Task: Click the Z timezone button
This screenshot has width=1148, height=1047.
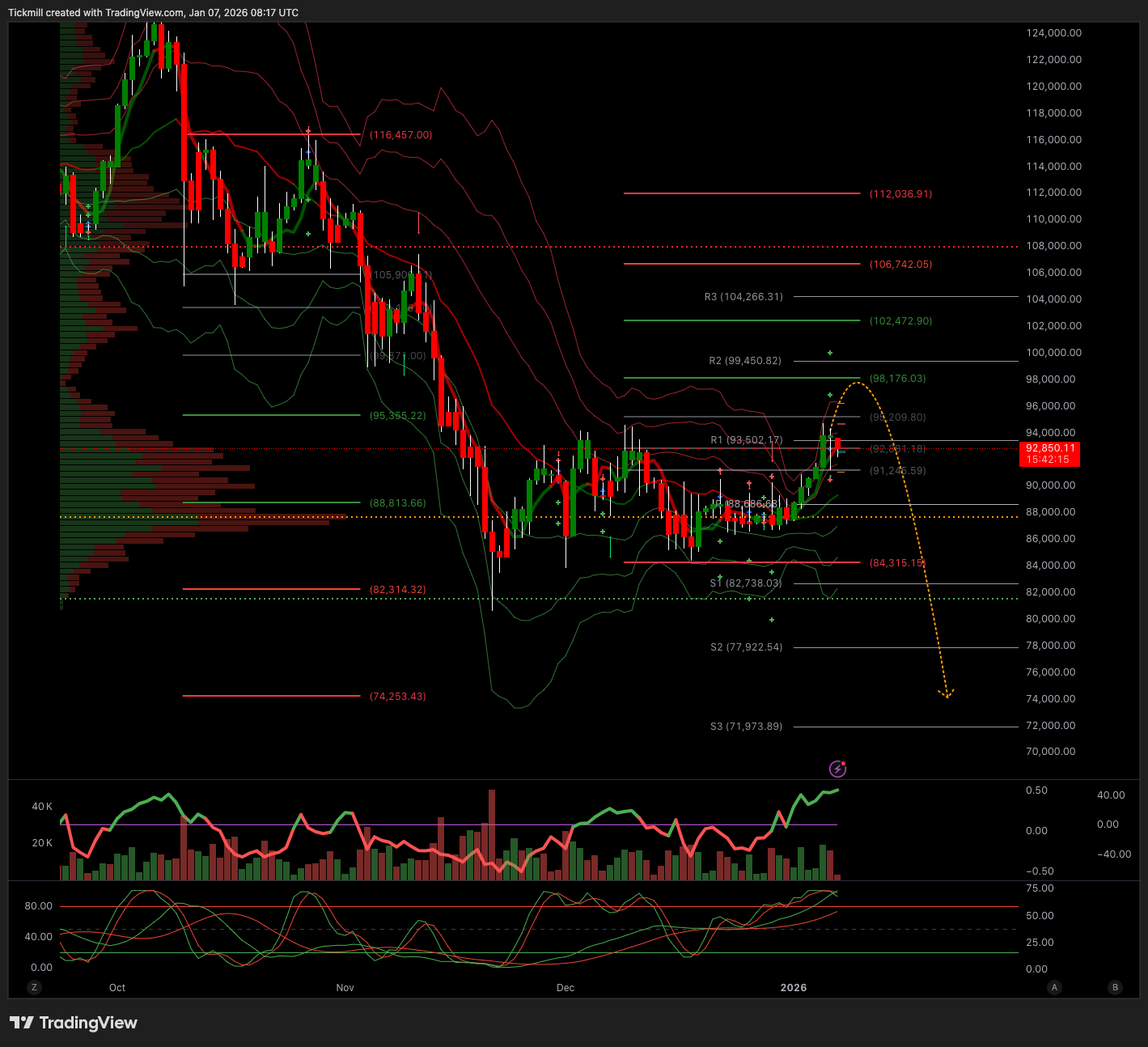Action: [34, 987]
